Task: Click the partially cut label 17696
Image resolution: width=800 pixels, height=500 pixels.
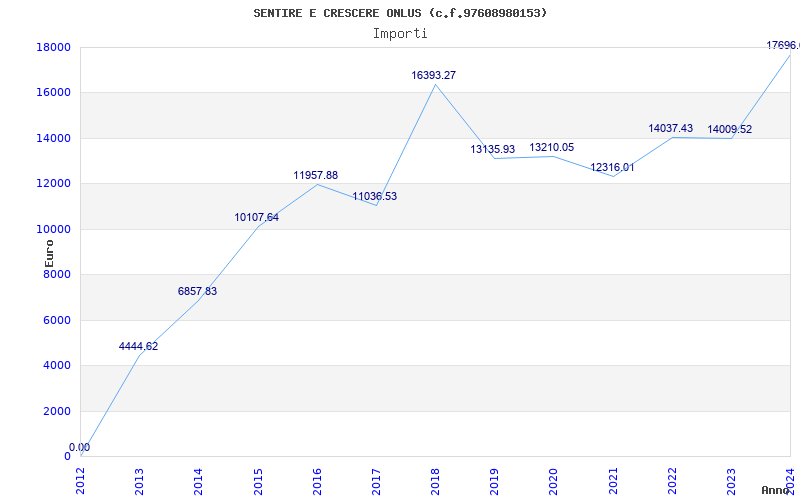Action: pos(783,45)
